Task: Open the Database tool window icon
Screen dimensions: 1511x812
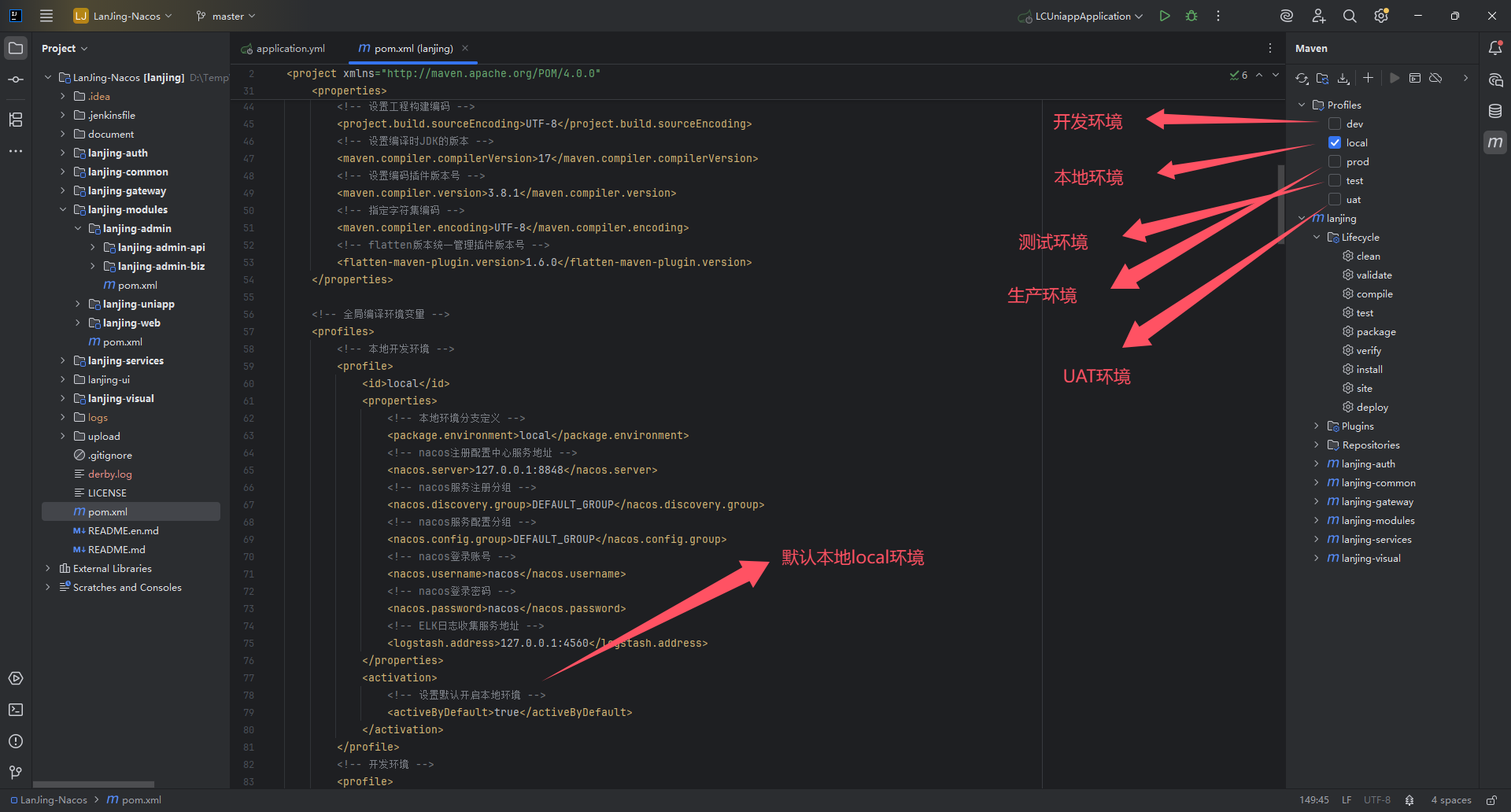Action: (1495, 111)
